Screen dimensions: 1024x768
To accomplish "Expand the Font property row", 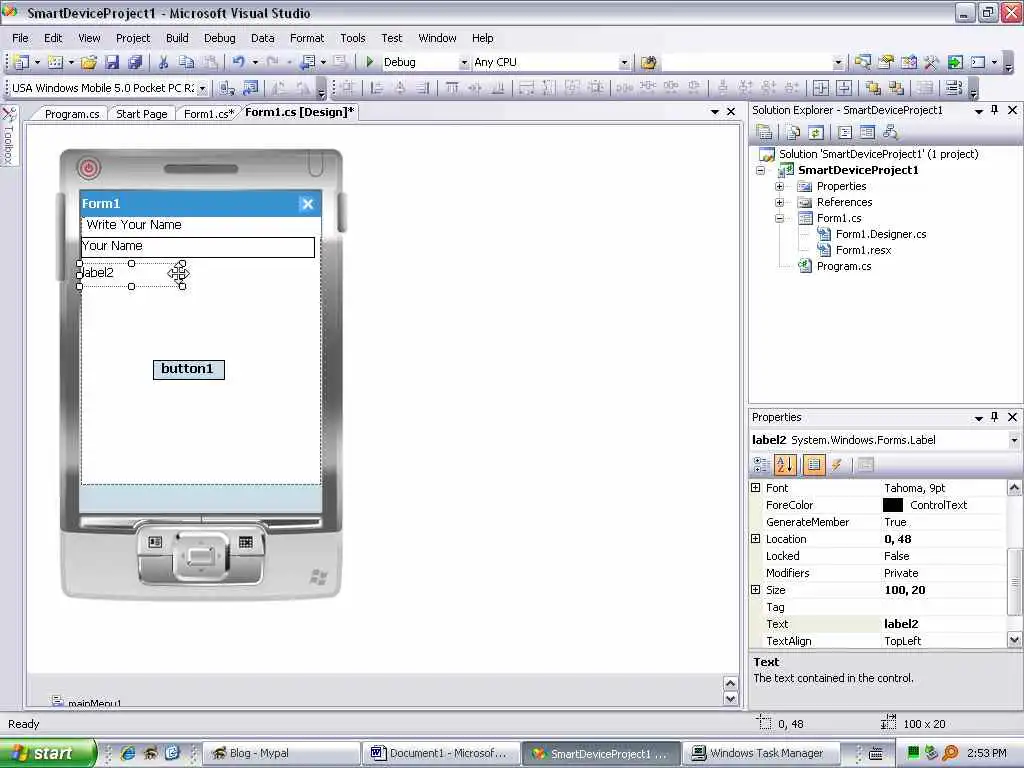I will click(756, 487).
